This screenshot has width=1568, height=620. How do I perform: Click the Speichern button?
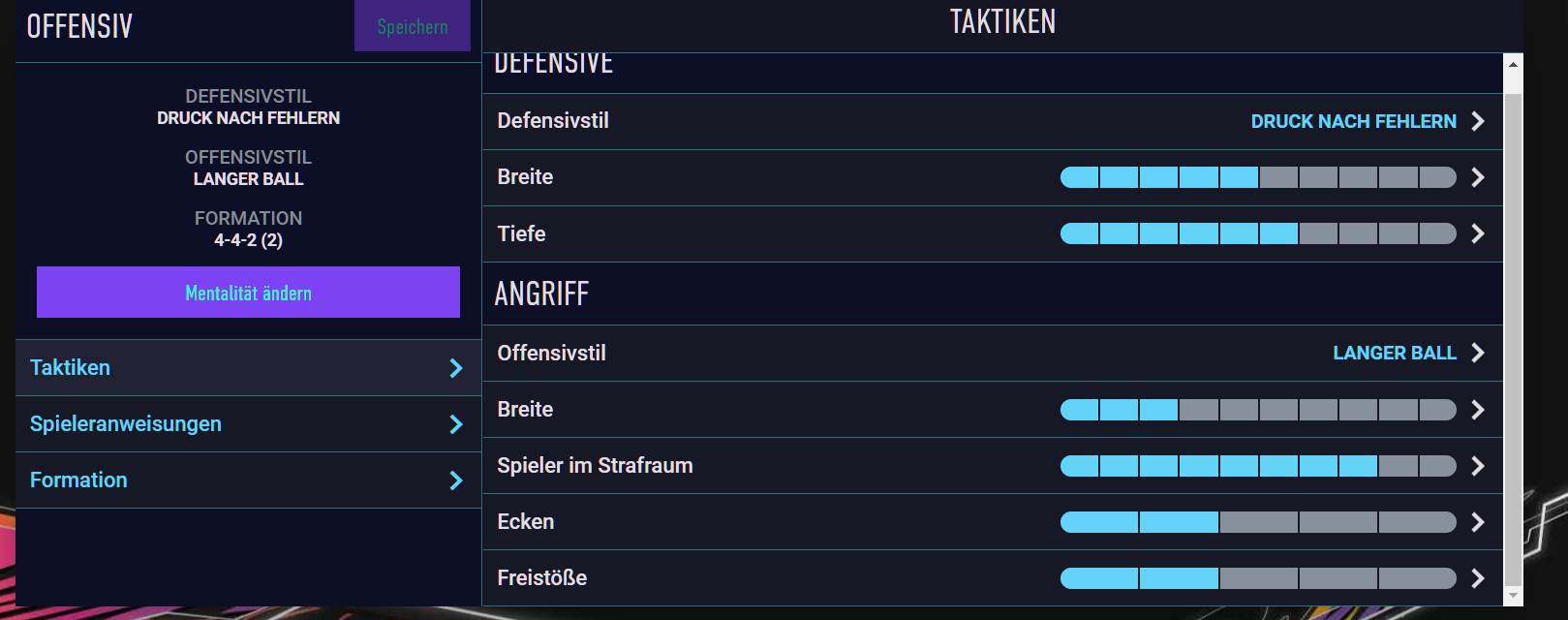[413, 26]
